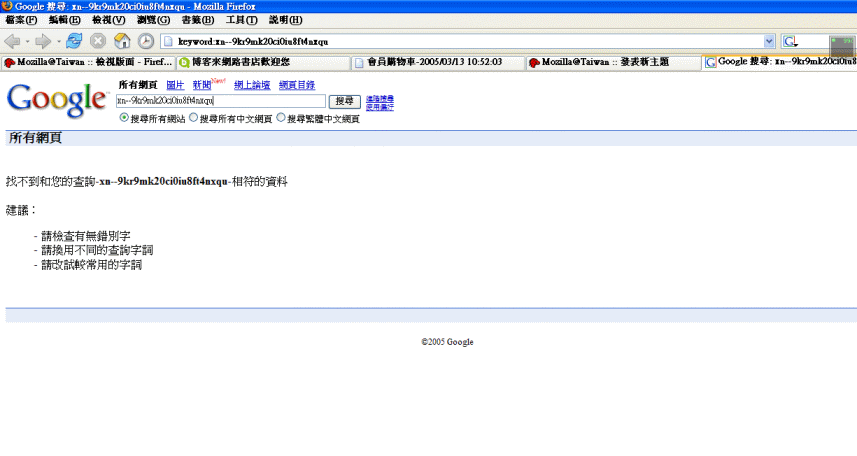Open the Back button history dropdown arrow
The height and width of the screenshot is (456, 857).
point(27,42)
